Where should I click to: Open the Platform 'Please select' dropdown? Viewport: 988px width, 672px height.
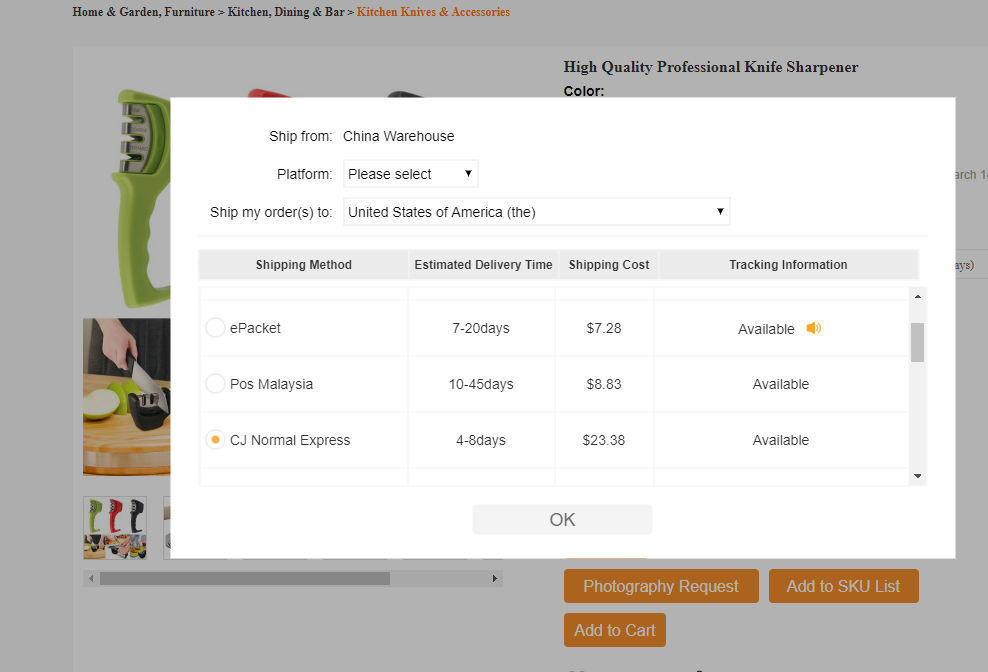pyautogui.click(x=410, y=174)
